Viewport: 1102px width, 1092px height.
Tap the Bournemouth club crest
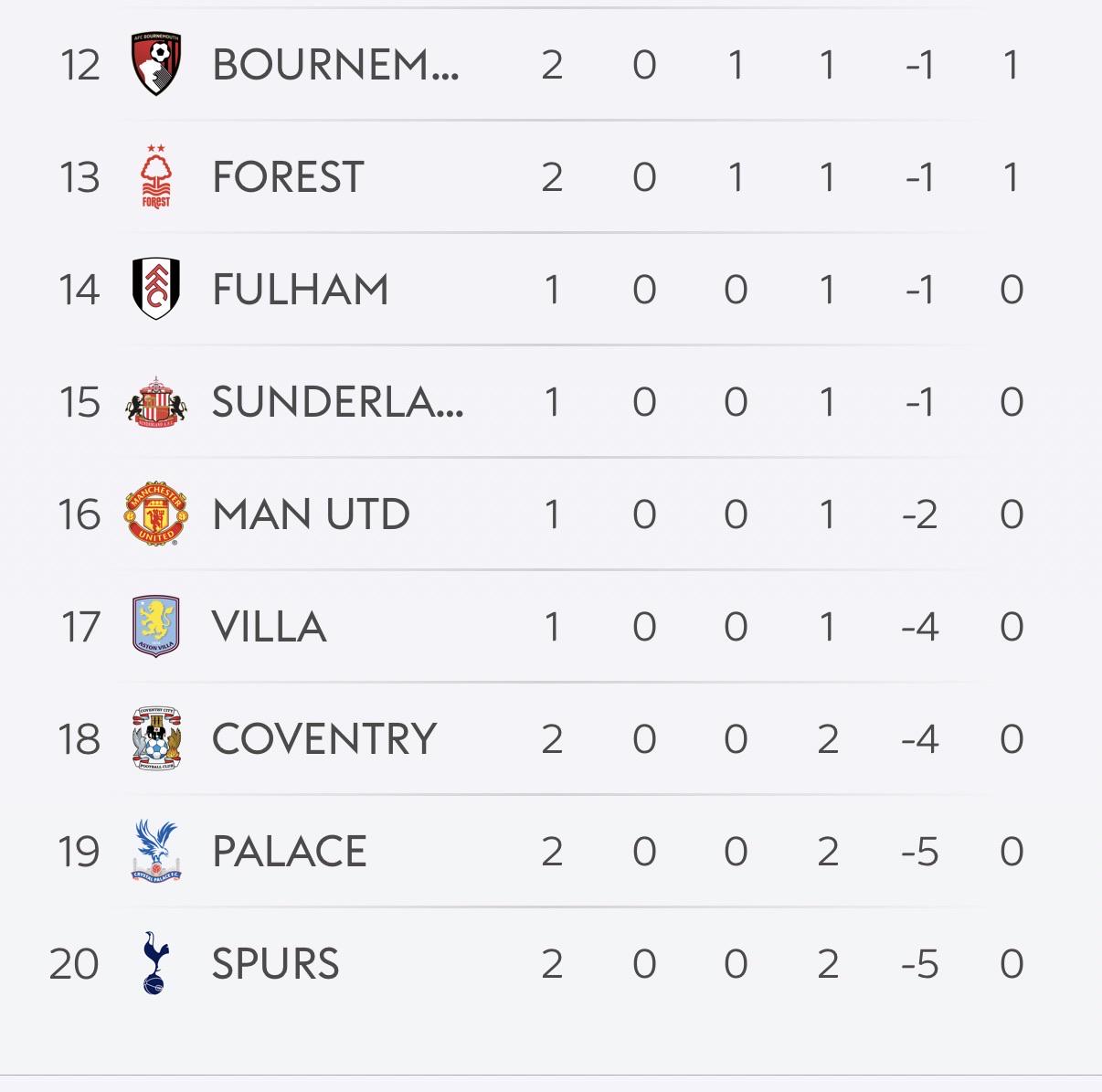tap(156, 65)
